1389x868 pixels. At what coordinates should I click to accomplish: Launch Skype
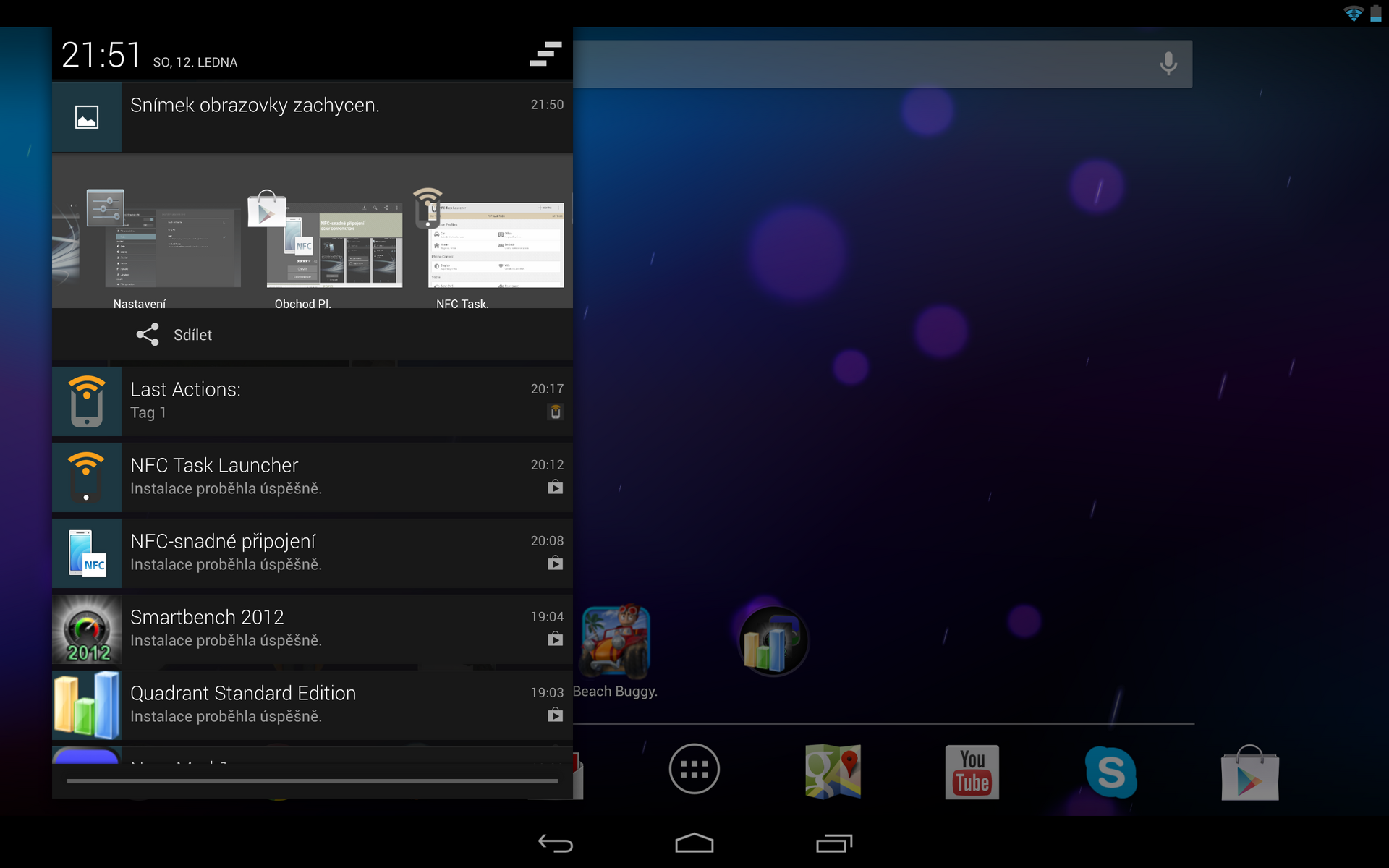pos(1111,769)
